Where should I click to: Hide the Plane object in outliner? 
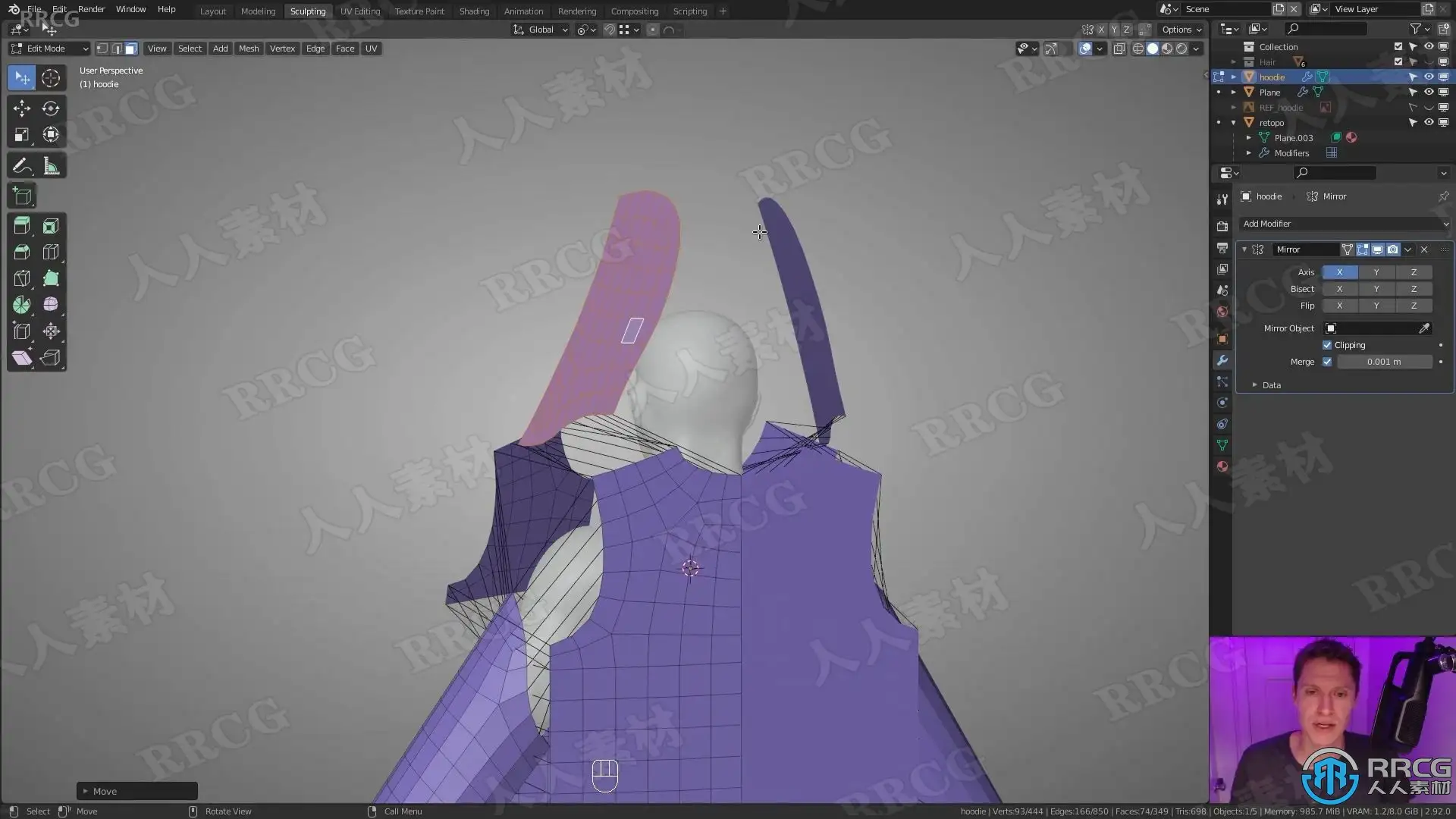tap(1429, 92)
